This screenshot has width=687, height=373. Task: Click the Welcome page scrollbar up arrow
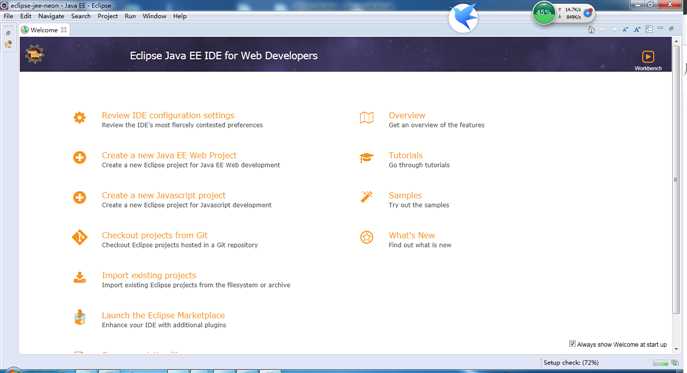click(676, 41)
